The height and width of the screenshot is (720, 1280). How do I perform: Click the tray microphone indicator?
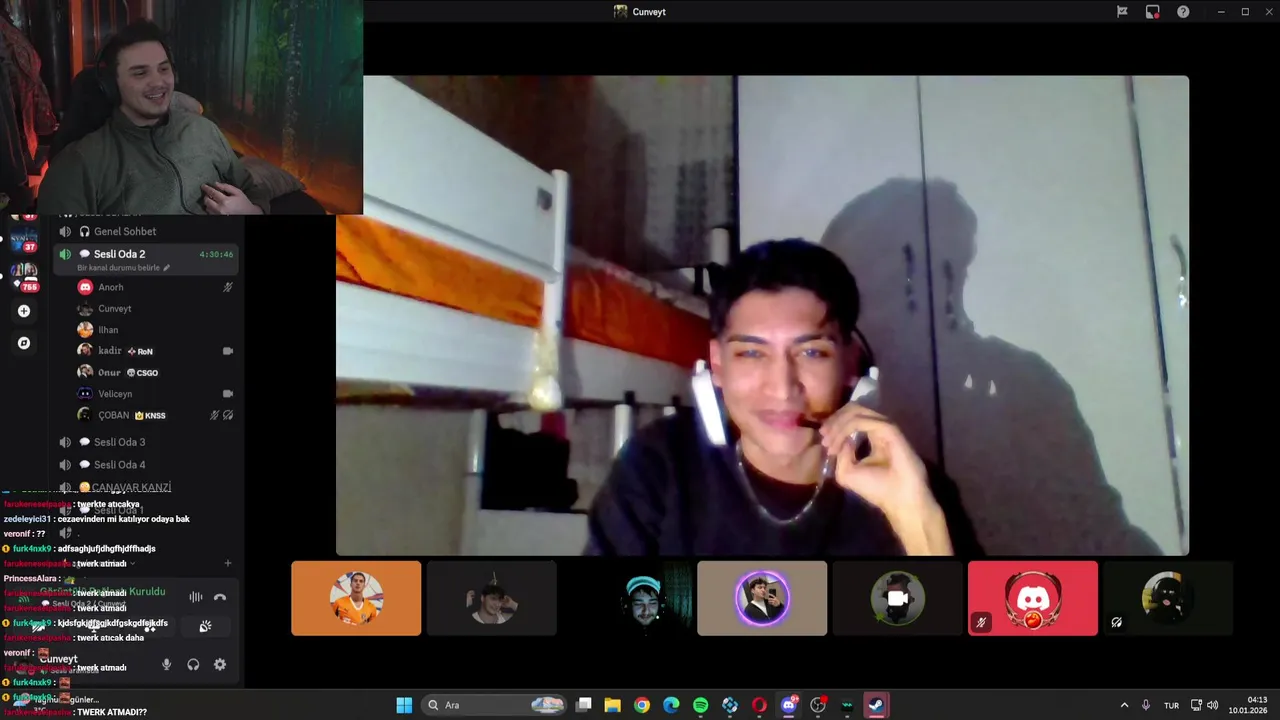1146,705
